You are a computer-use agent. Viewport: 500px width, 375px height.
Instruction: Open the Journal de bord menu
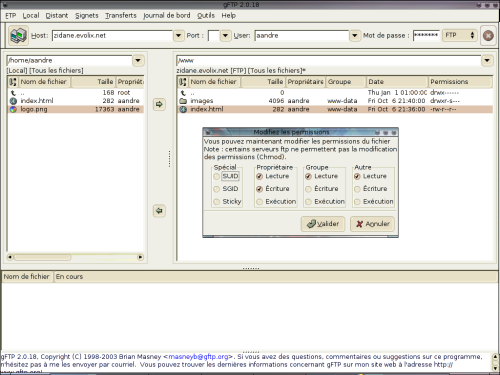pyautogui.click(x=167, y=15)
